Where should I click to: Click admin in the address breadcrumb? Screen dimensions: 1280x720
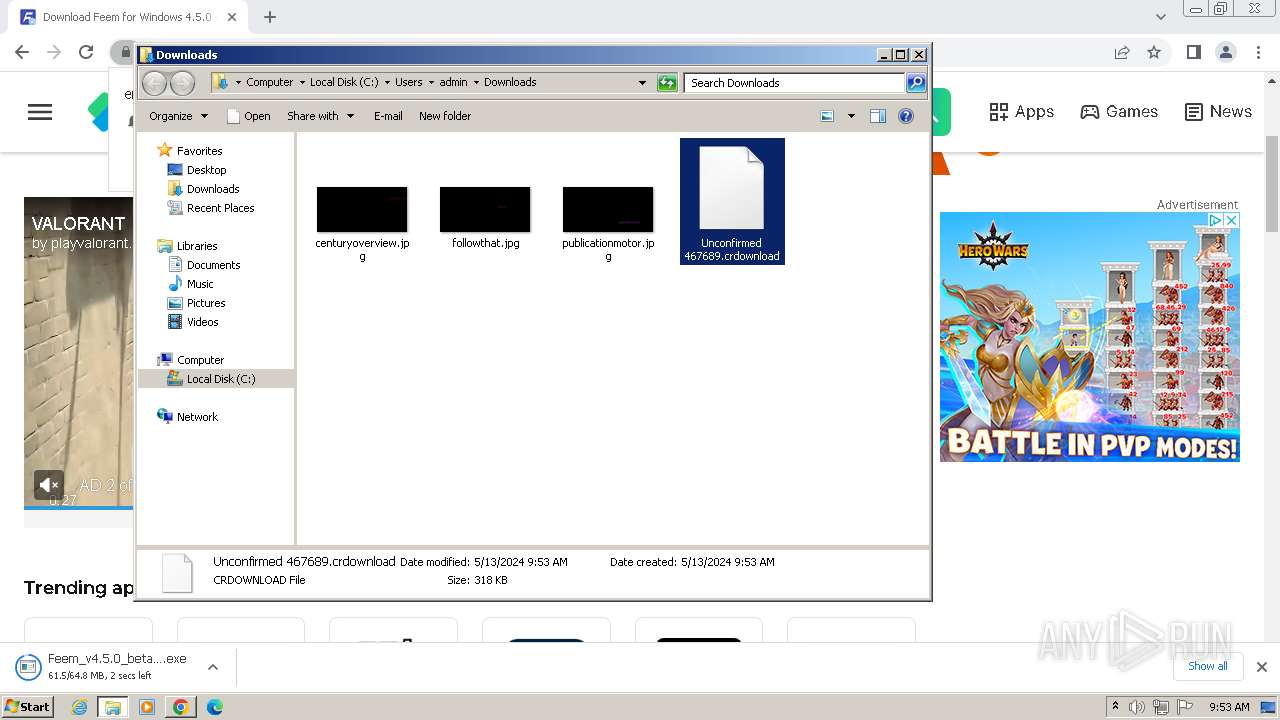[x=453, y=82]
